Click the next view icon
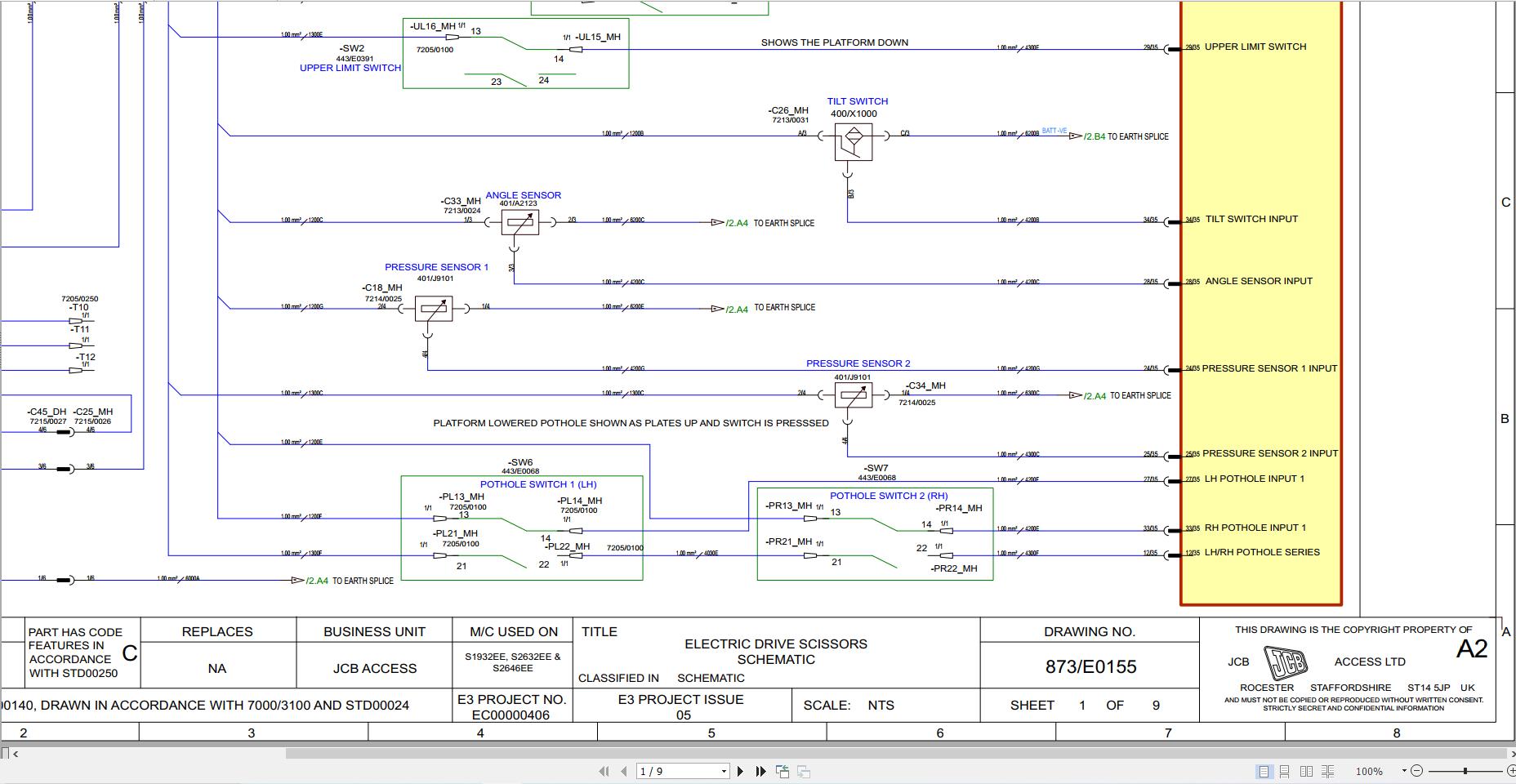 click(x=804, y=771)
